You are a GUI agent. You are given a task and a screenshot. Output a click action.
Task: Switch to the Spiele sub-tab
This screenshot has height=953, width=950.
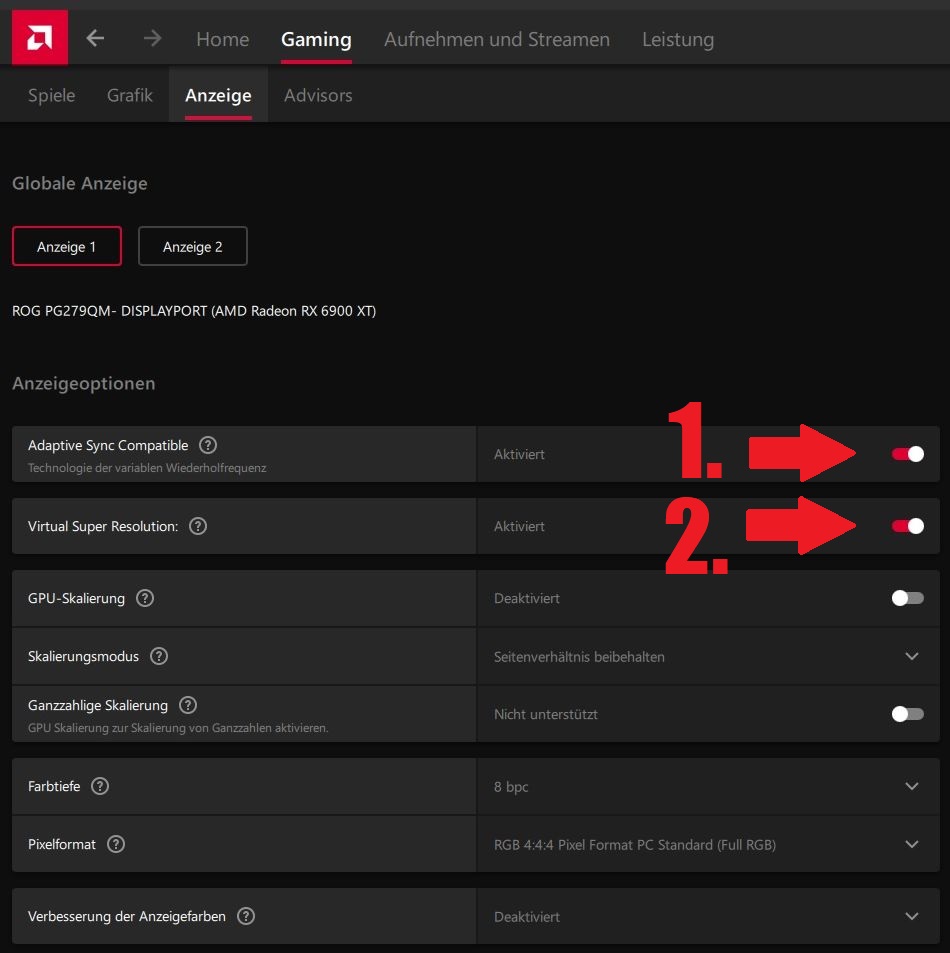click(x=52, y=95)
